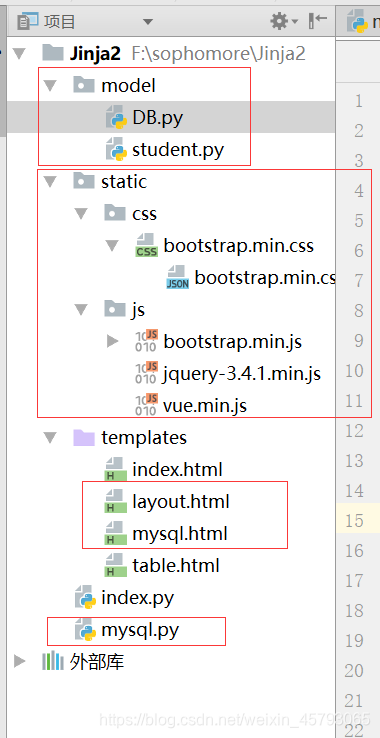Select the model folder name

click(x=128, y=86)
